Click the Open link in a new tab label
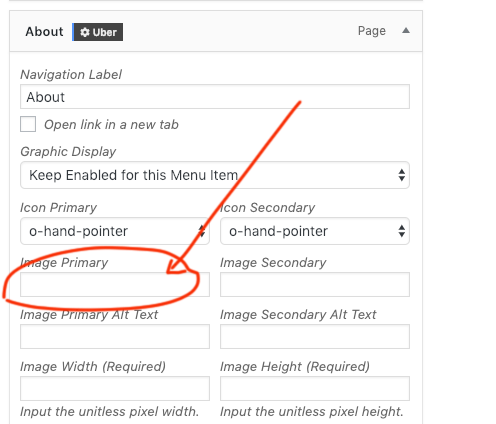The width and height of the screenshot is (496, 424). pos(111,125)
